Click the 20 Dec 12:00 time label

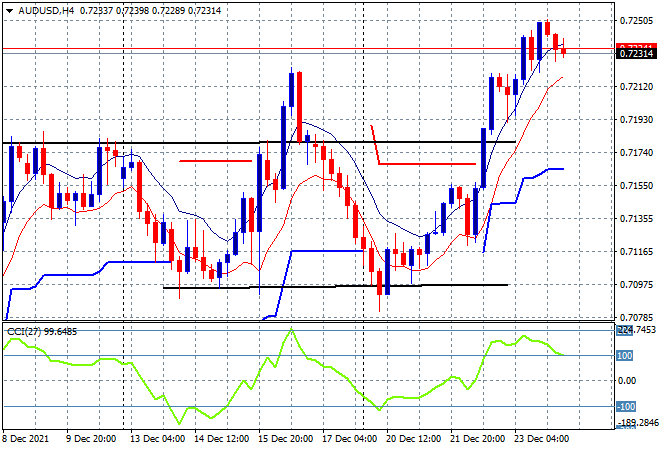pos(413,439)
